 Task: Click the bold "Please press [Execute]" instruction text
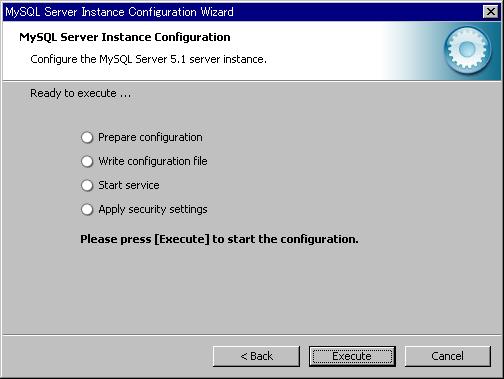click(219, 239)
